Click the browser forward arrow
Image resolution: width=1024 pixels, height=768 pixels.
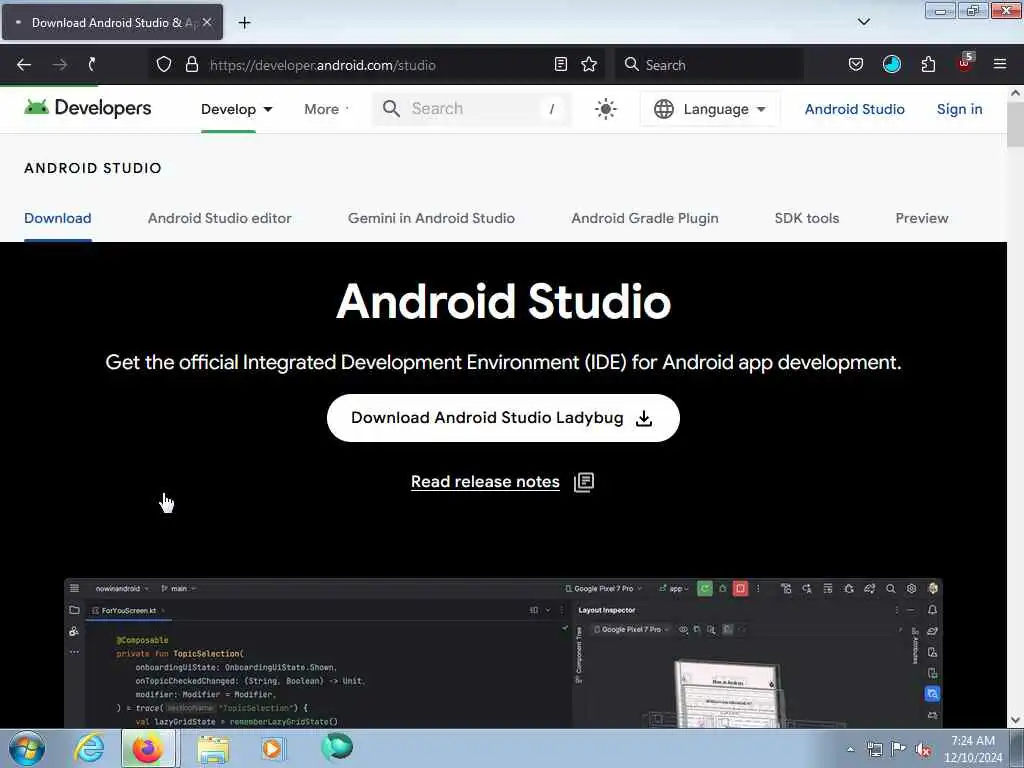click(59, 65)
